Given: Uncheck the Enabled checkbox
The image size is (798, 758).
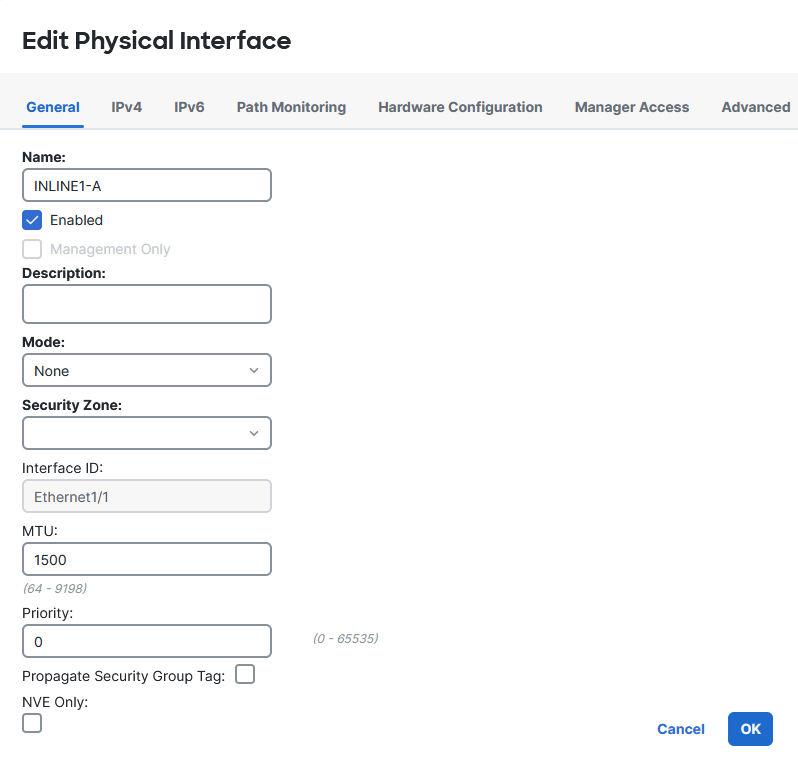Looking at the screenshot, I should pyautogui.click(x=32, y=220).
